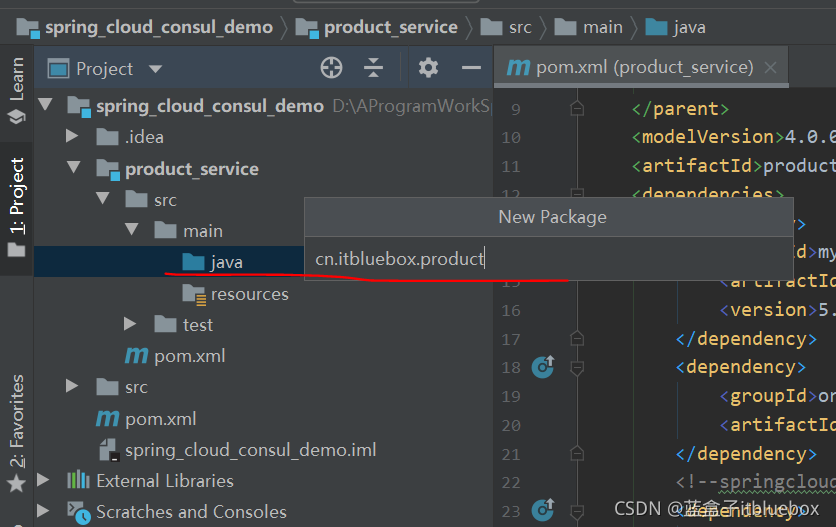The image size is (836, 527).
Task: Click spring_cloud_consul_demo in breadcrumb bar
Action: click(x=158, y=27)
